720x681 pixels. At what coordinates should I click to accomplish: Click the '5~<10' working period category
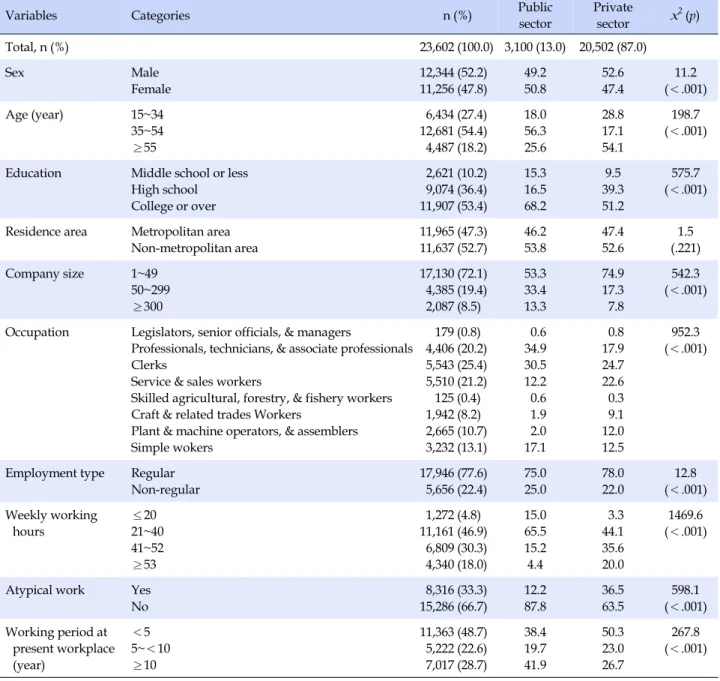tap(150, 649)
